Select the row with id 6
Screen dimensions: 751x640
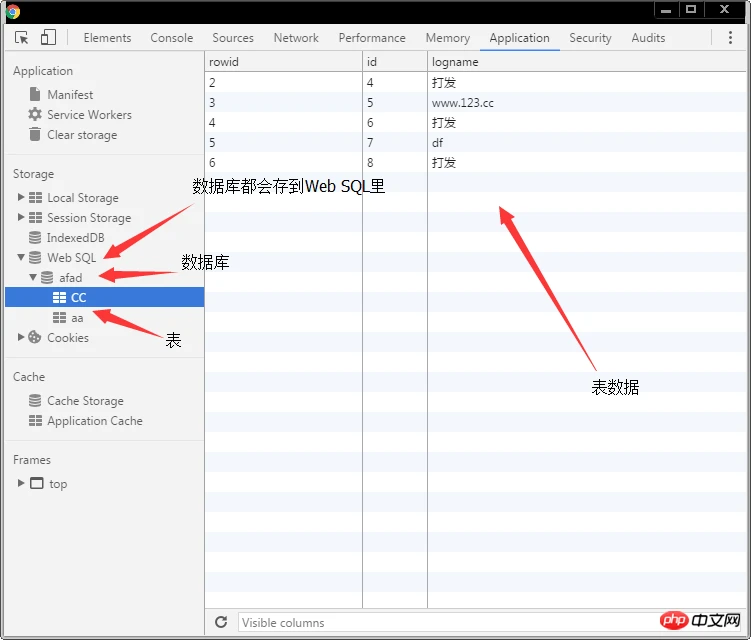point(476,123)
